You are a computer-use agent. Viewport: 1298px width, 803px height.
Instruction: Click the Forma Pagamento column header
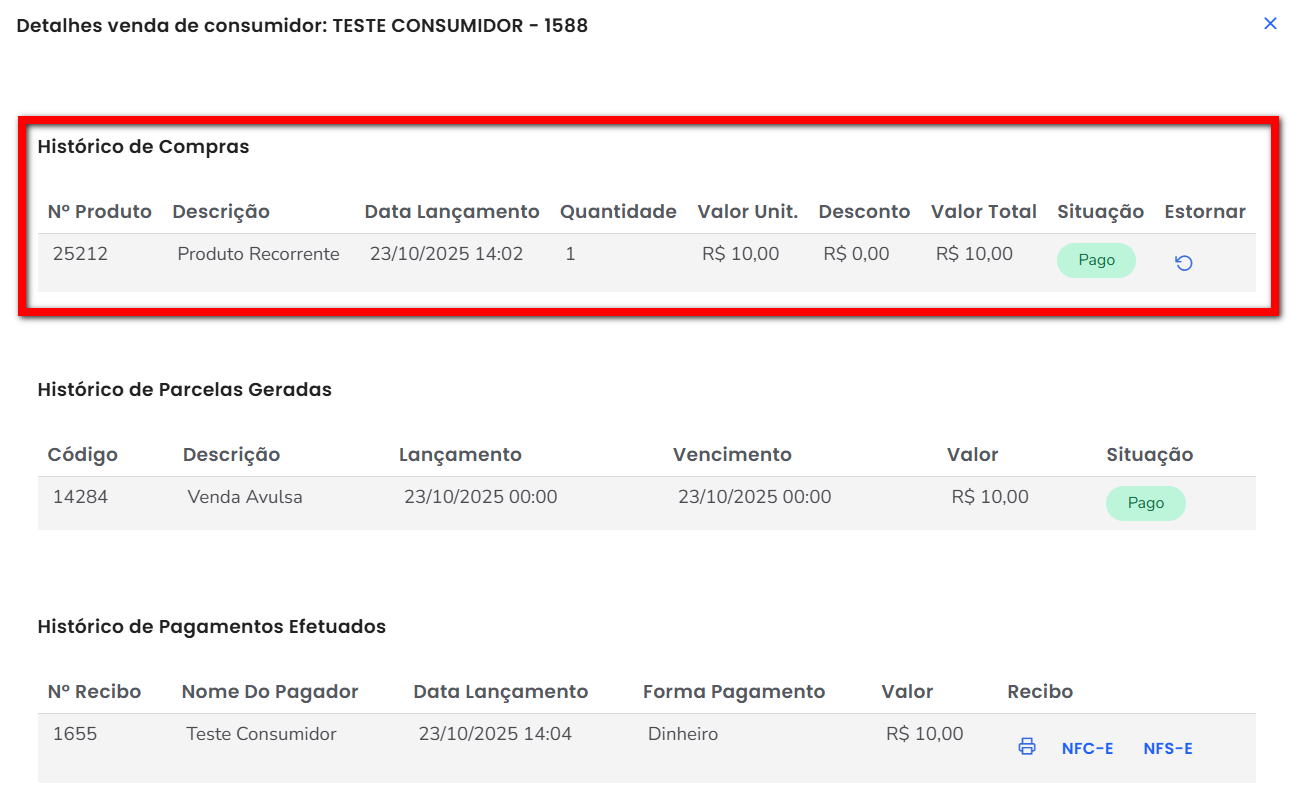pos(734,692)
